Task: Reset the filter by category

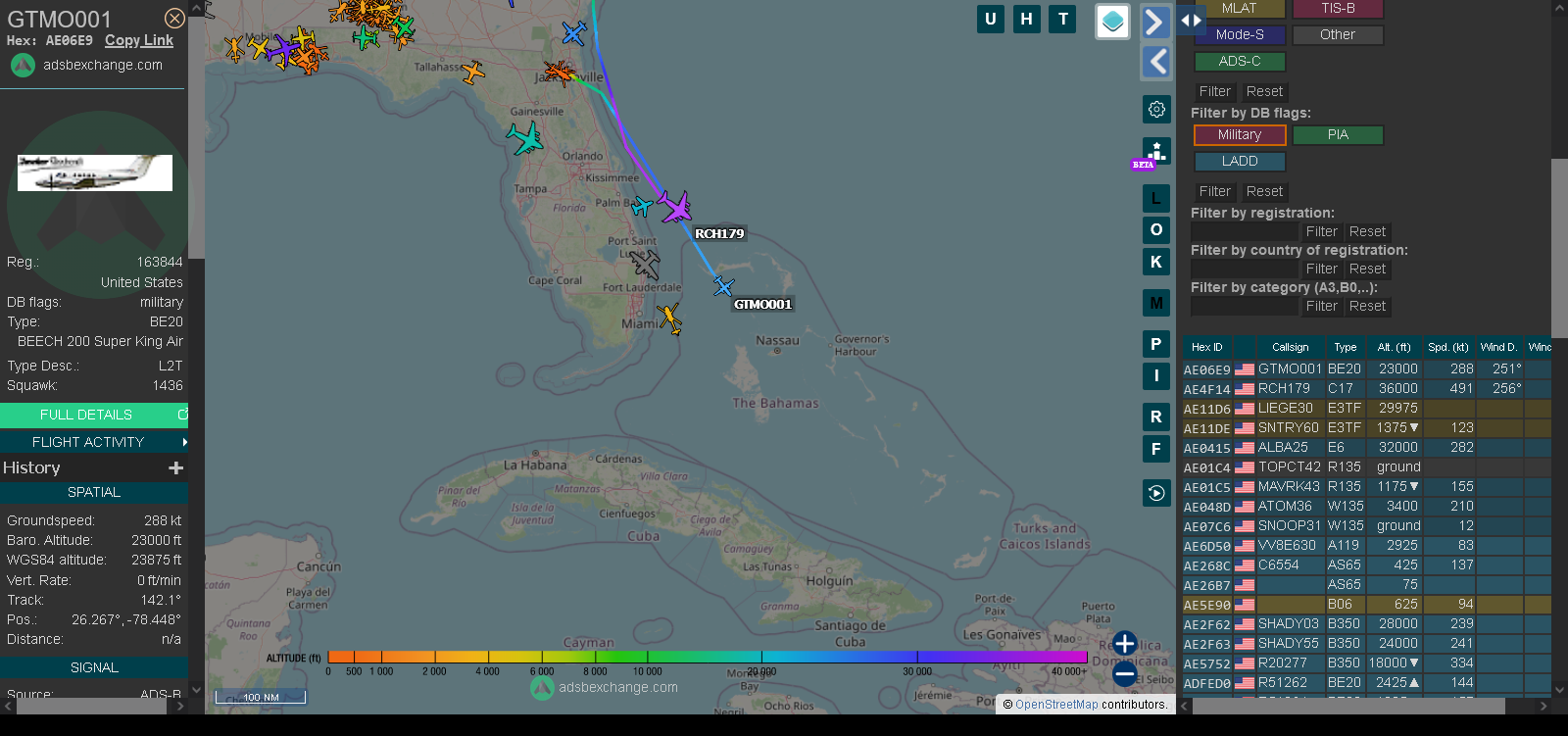Action: pos(1367,306)
